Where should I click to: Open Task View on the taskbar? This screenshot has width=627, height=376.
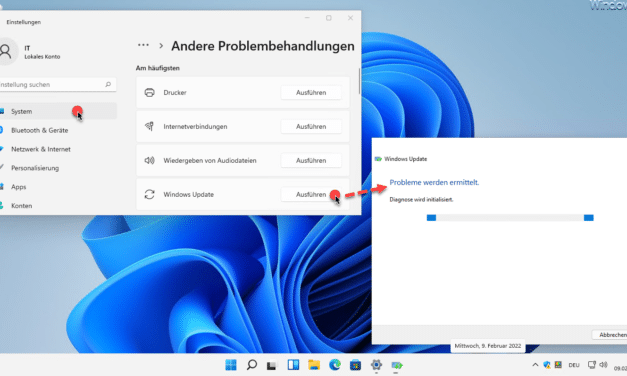tap(272, 365)
